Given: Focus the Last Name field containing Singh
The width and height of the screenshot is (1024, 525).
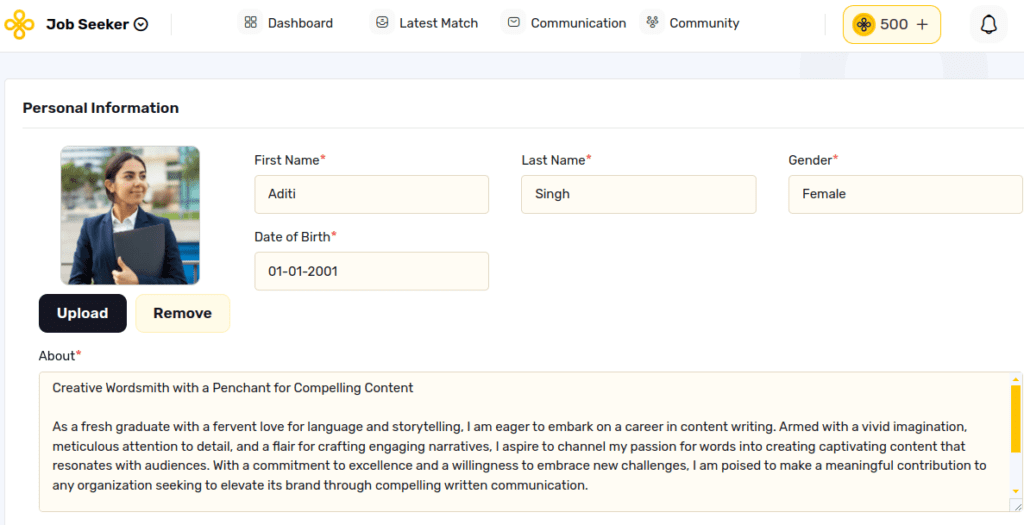Looking at the screenshot, I should tap(638, 194).
